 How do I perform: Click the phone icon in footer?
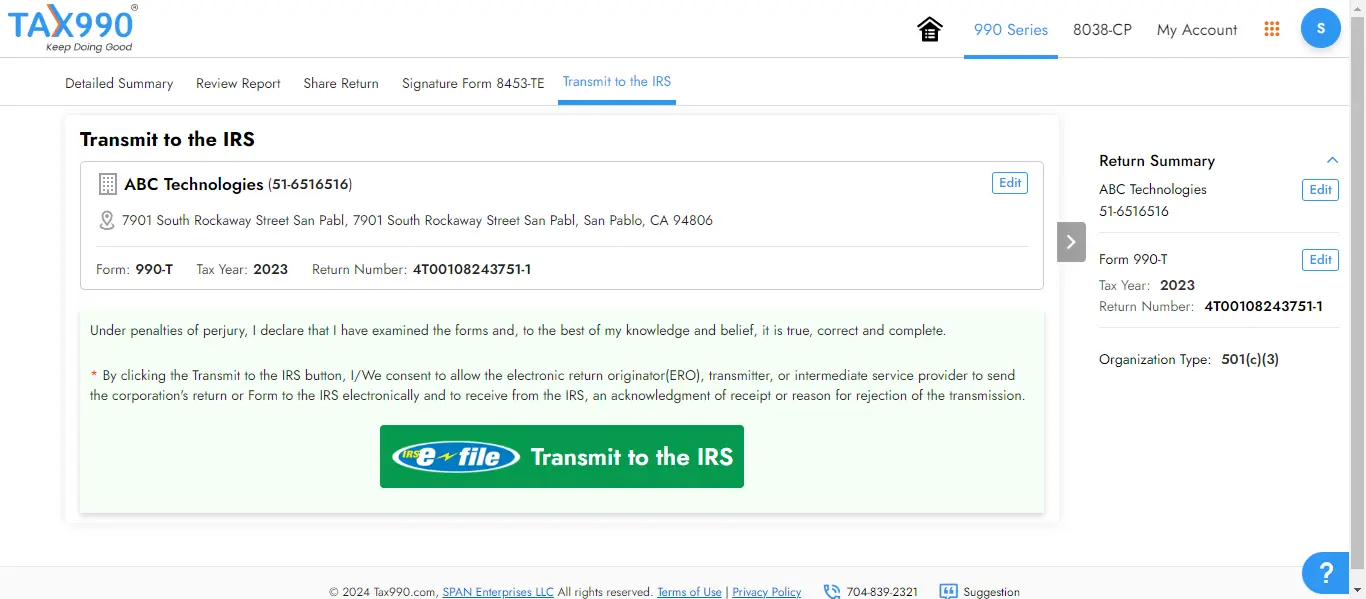(832, 592)
